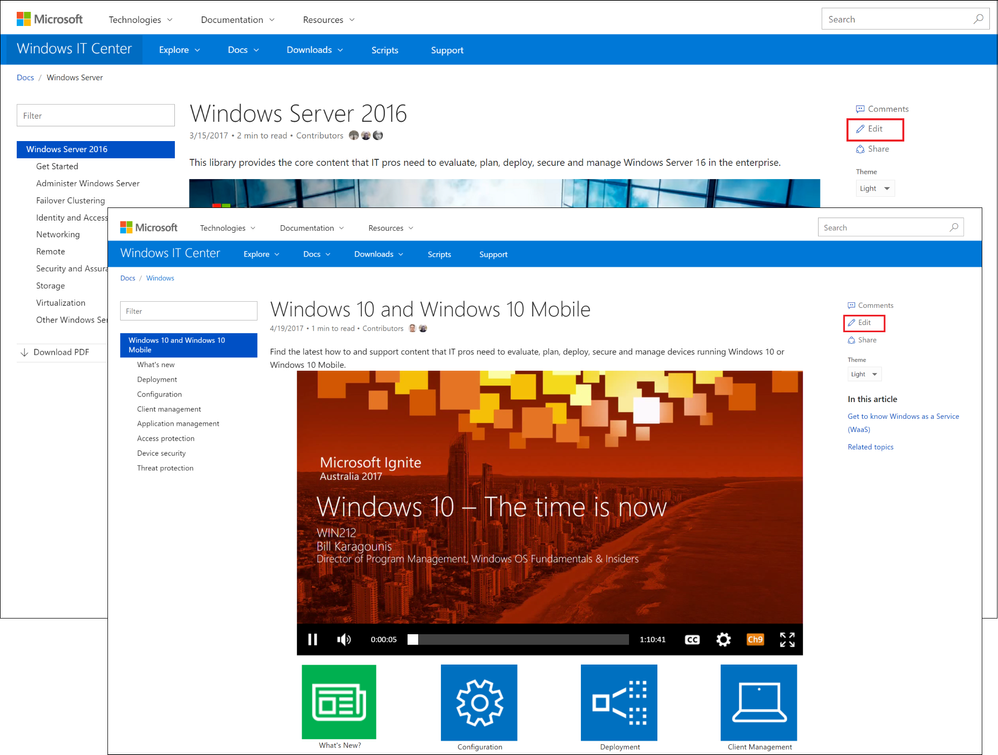Click the first contributor avatar on the Windows Server page
The height and width of the screenshot is (755, 998).
(354, 136)
